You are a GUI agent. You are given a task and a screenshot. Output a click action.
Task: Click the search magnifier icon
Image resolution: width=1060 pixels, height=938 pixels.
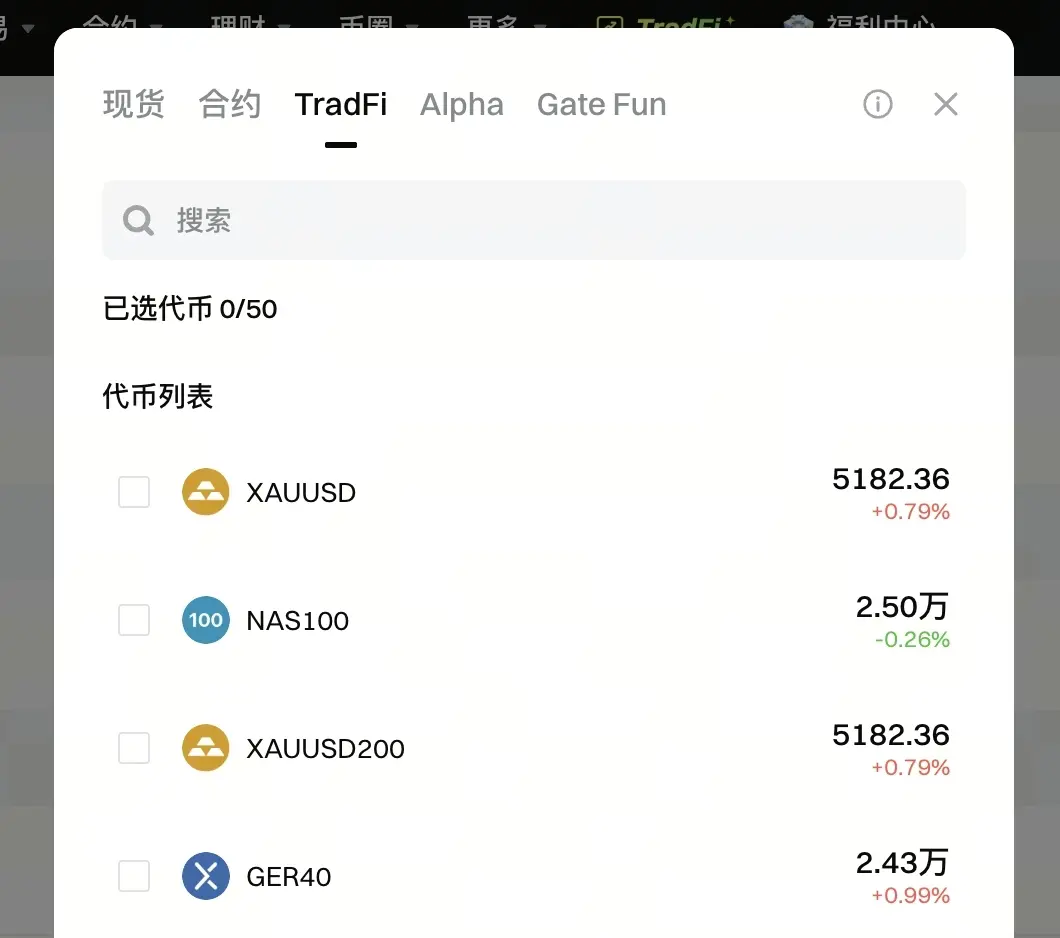click(138, 220)
